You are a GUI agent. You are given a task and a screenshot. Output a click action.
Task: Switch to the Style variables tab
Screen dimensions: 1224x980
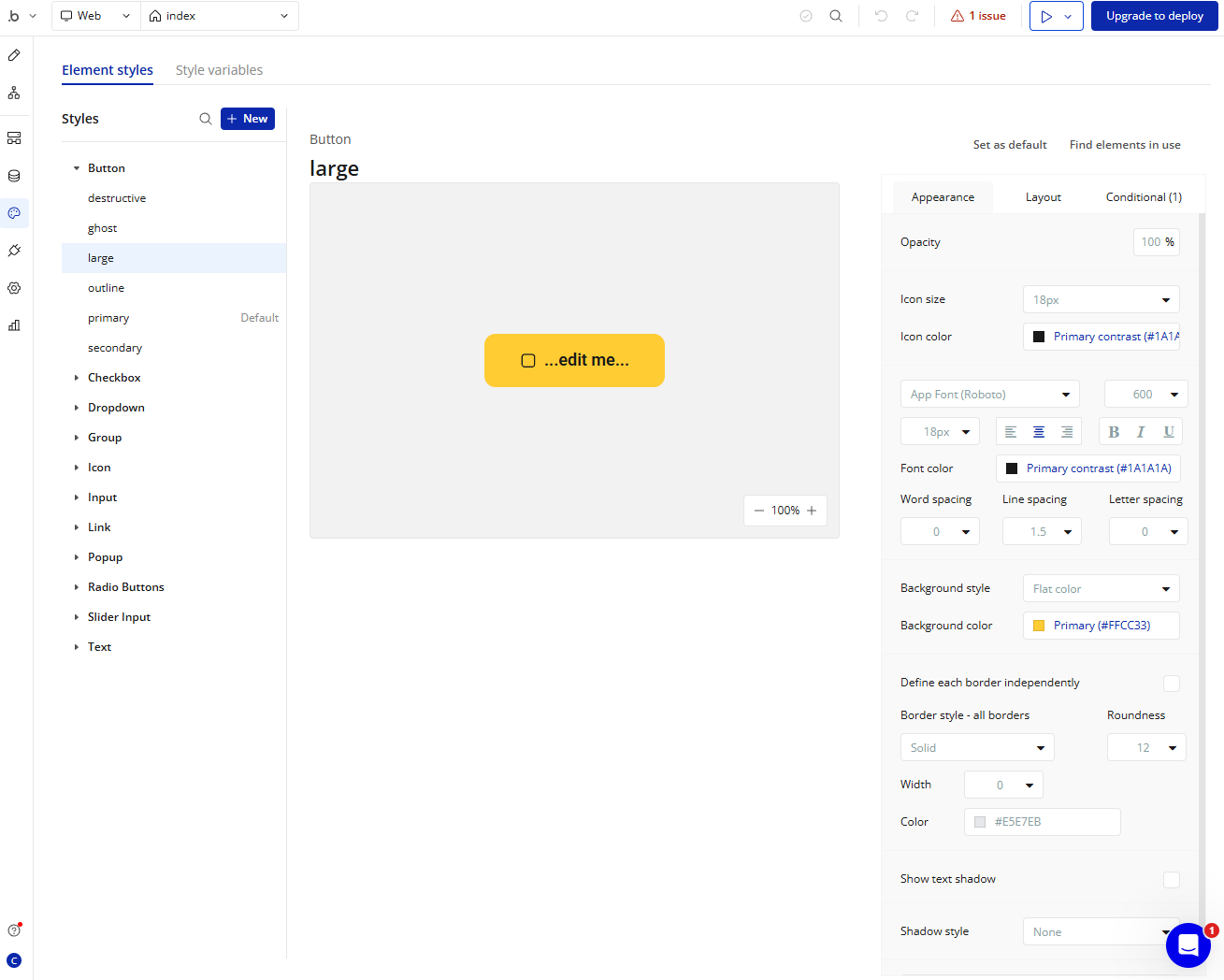pyautogui.click(x=219, y=69)
